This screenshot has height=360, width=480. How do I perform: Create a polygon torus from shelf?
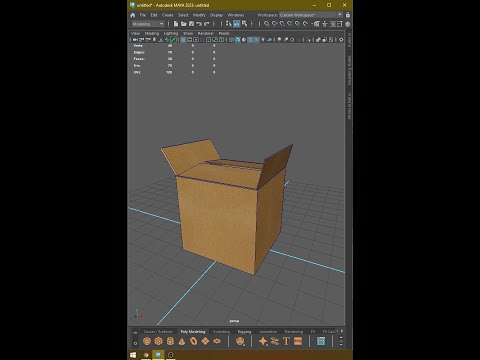pos(194,341)
